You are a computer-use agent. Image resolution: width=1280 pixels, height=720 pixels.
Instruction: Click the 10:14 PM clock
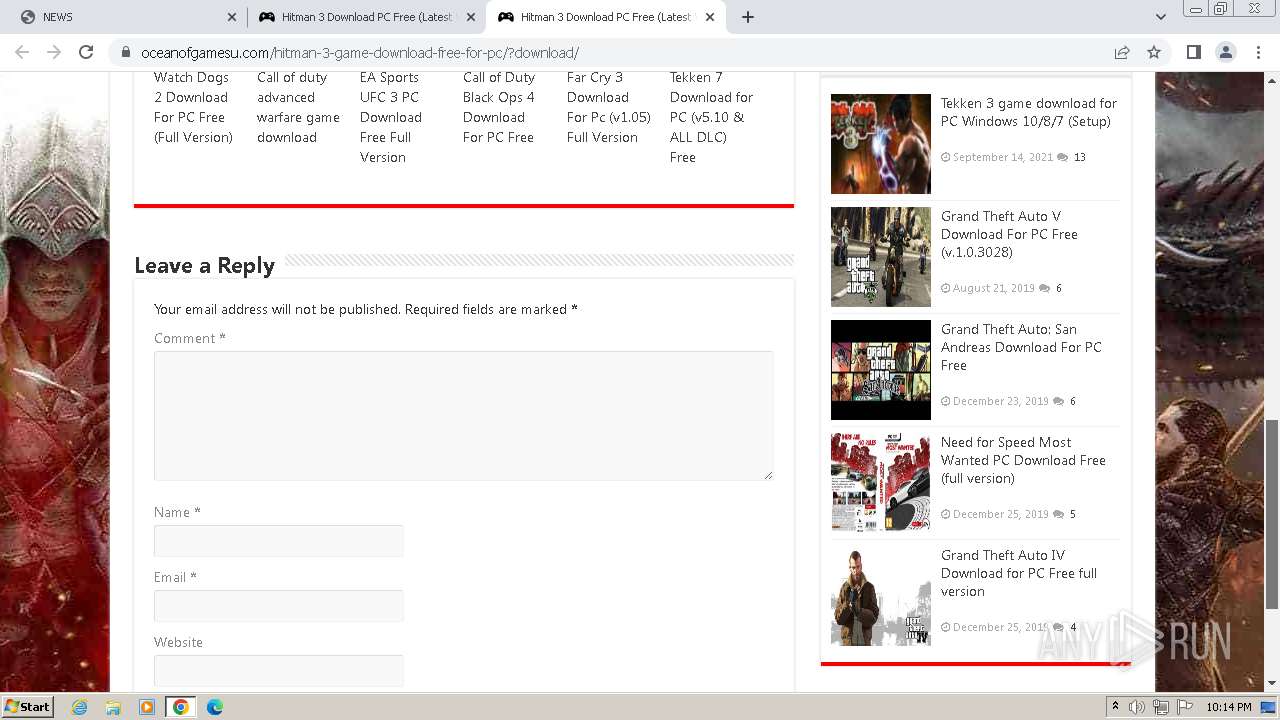(1229, 707)
